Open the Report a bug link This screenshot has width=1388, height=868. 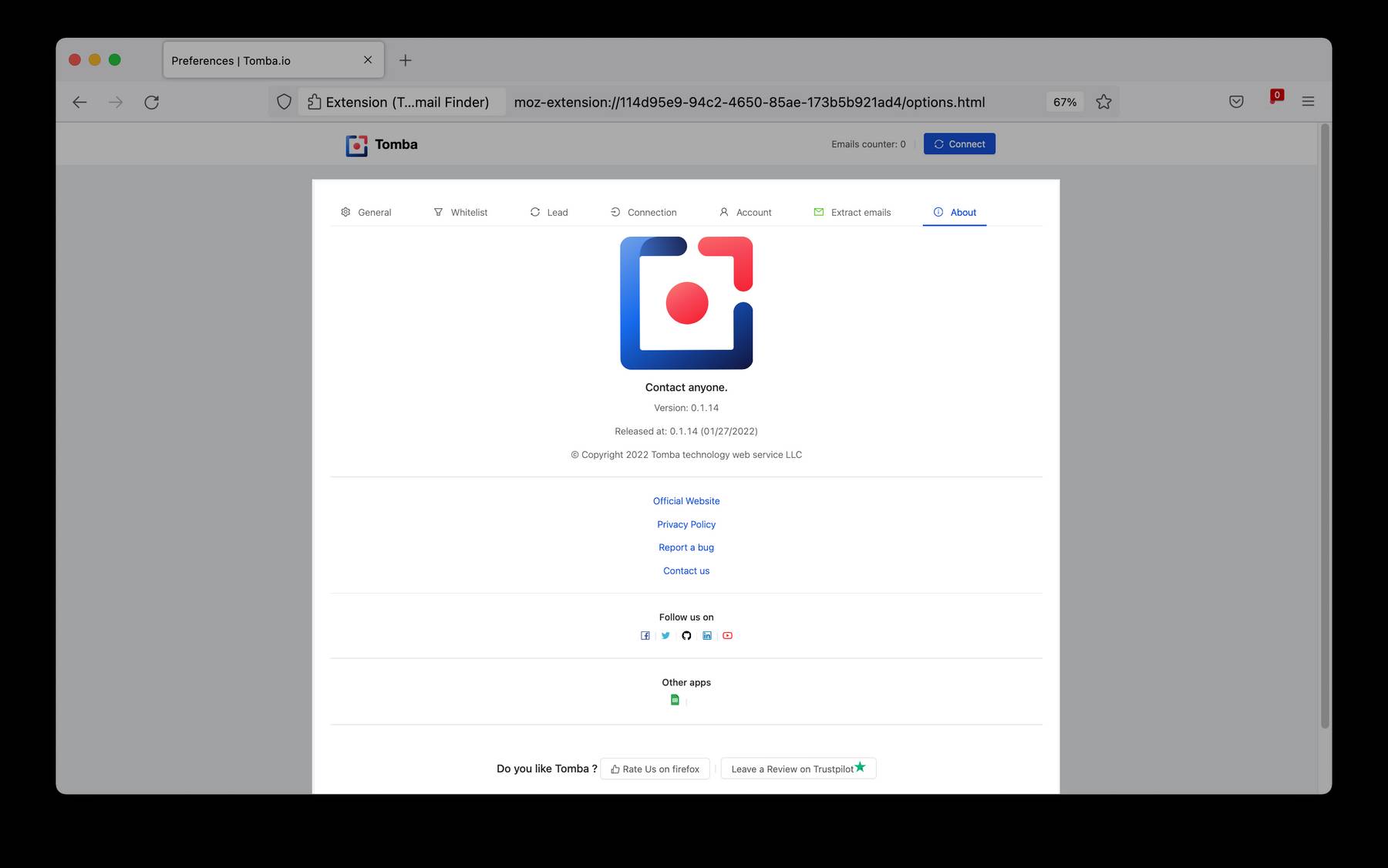point(686,547)
